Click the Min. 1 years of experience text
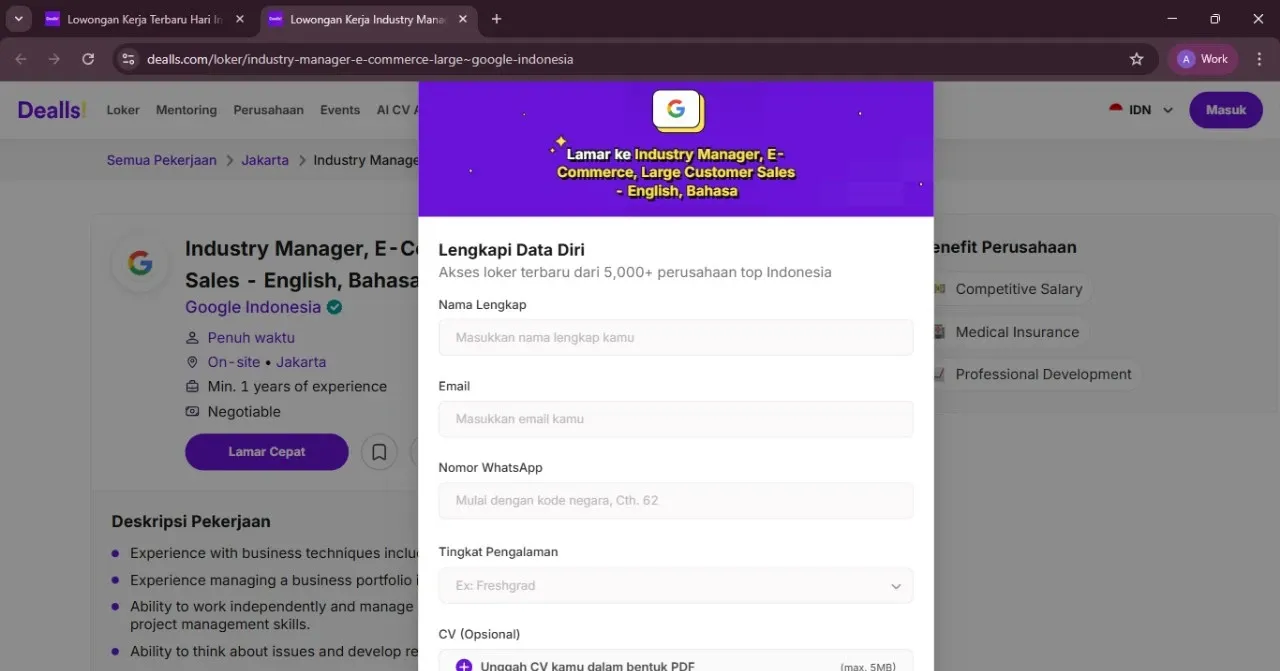1280x671 pixels. pyautogui.click(x=297, y=387)
